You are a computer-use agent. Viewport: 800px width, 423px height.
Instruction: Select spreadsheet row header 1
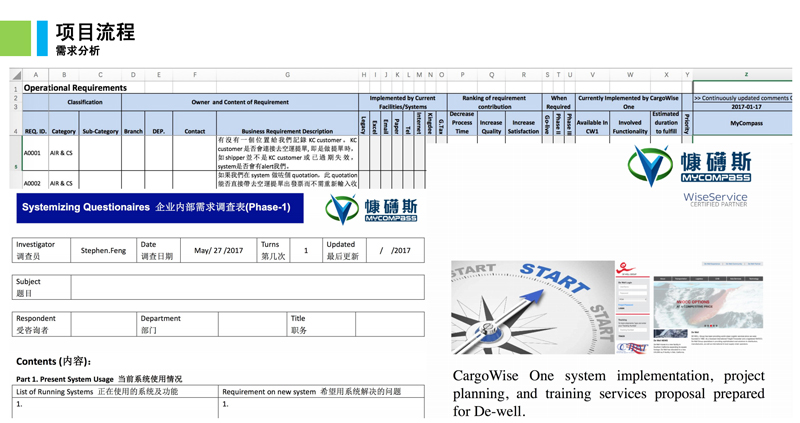coord(15,88)
